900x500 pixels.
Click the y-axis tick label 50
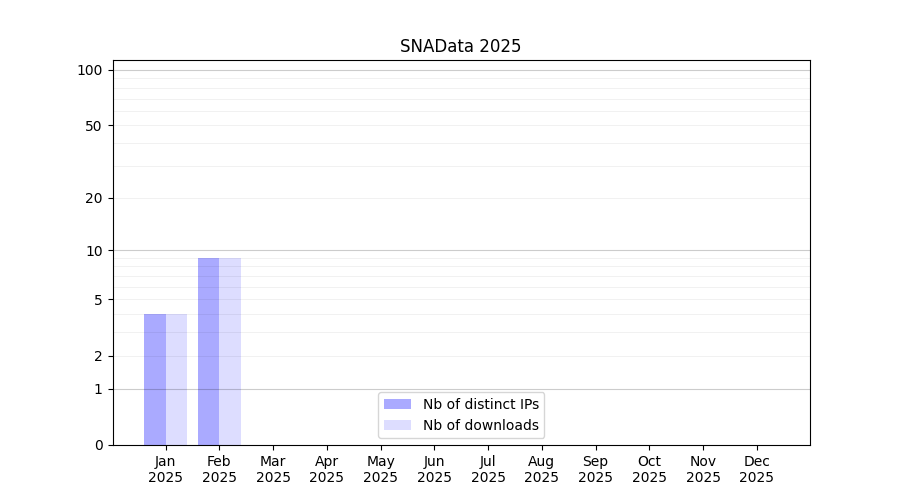pos(93,126)
